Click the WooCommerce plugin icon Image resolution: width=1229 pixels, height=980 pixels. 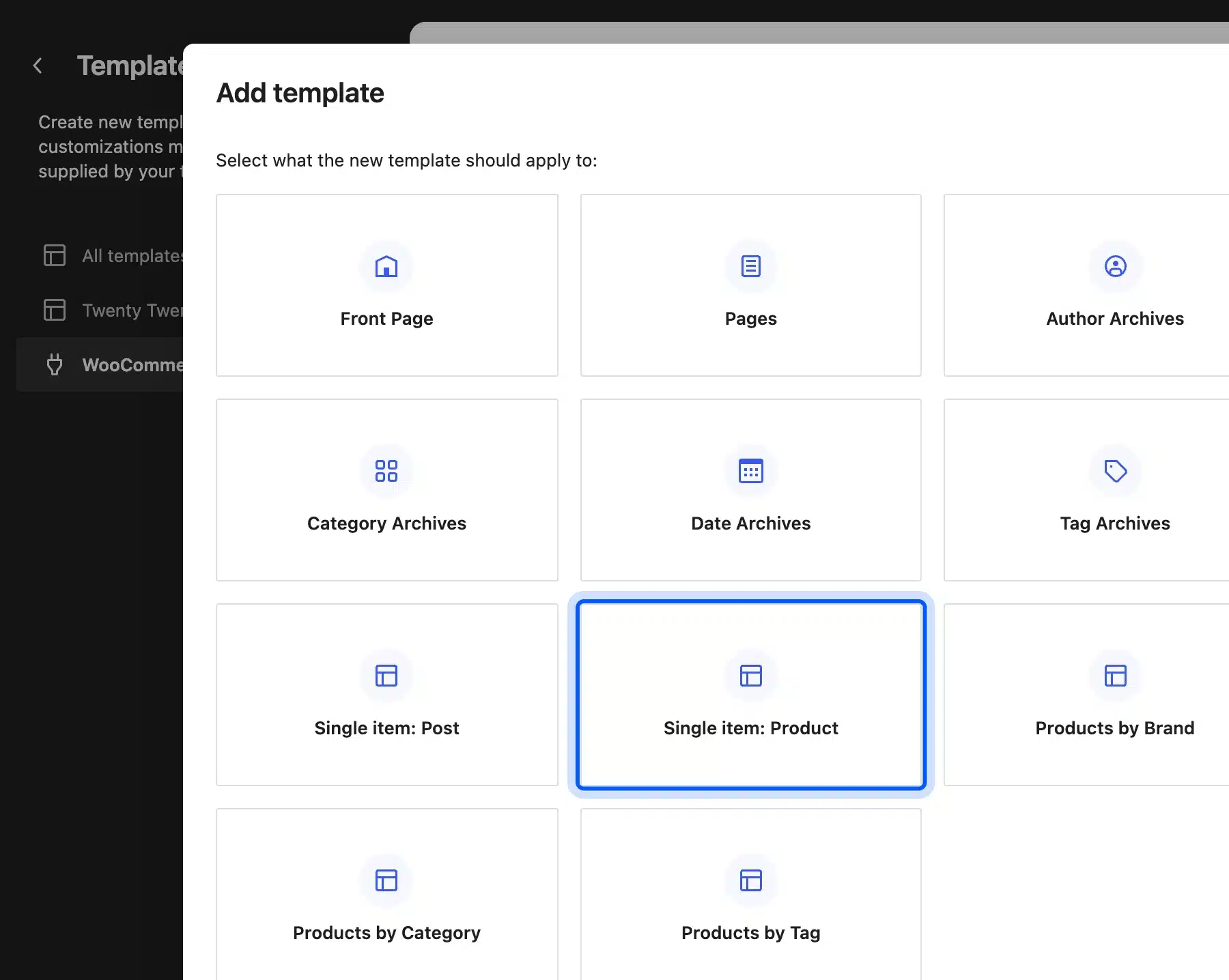pos(55,364)
